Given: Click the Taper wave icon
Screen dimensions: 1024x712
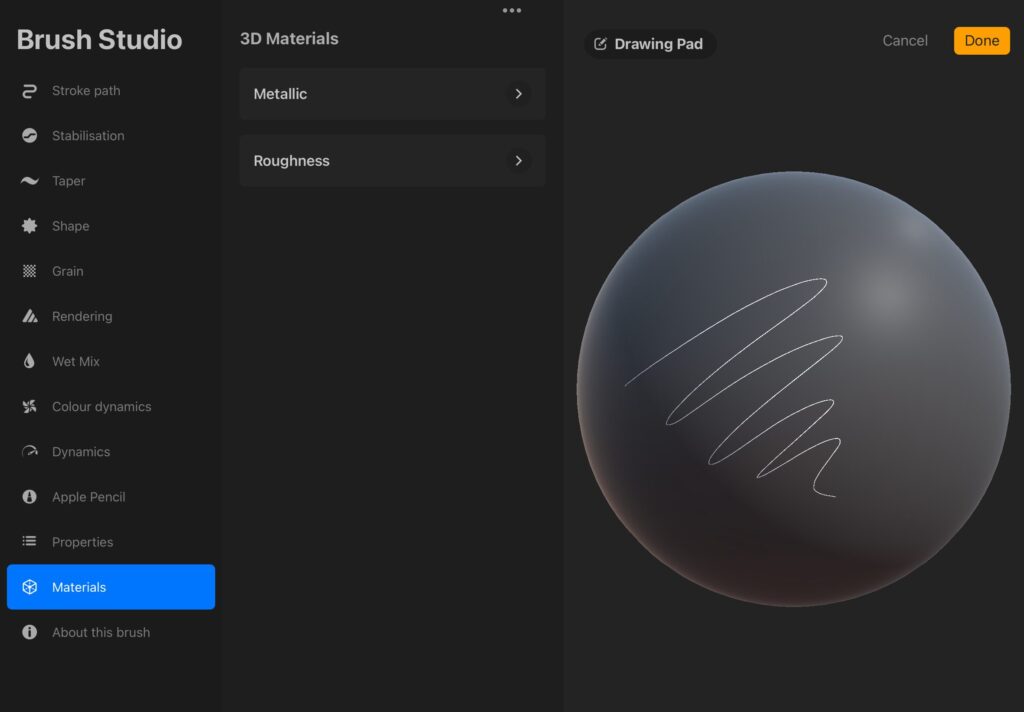Looking at the screenshot, I should [29, 181].
